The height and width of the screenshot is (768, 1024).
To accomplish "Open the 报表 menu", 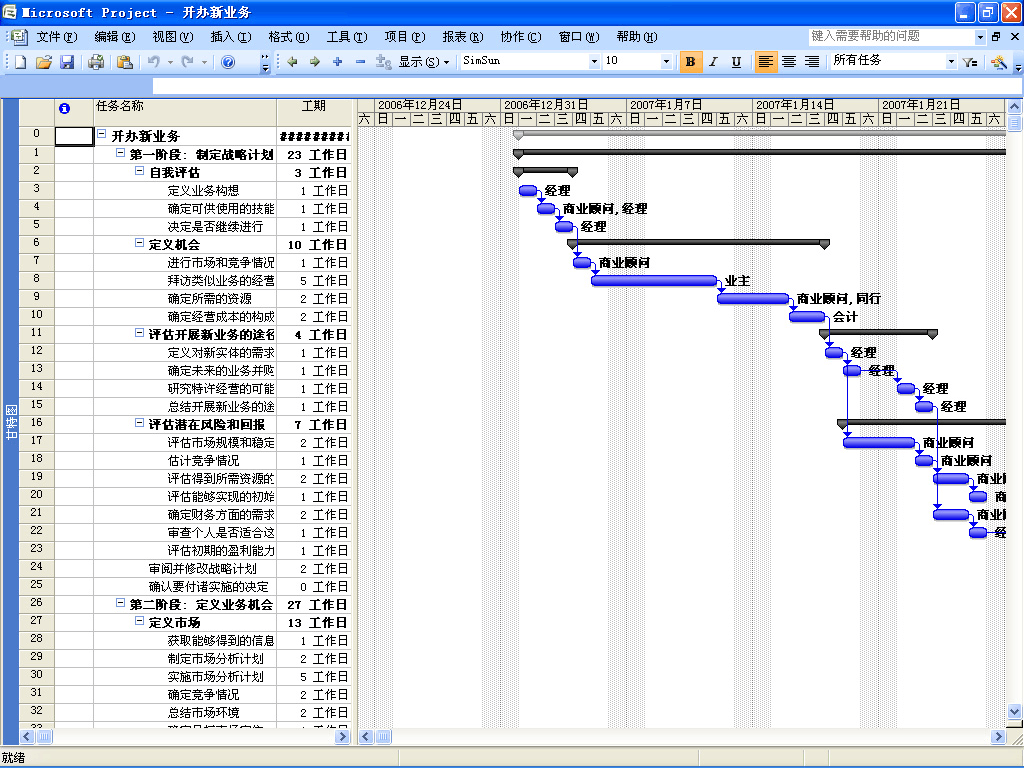I will click(x=462, y=36).
